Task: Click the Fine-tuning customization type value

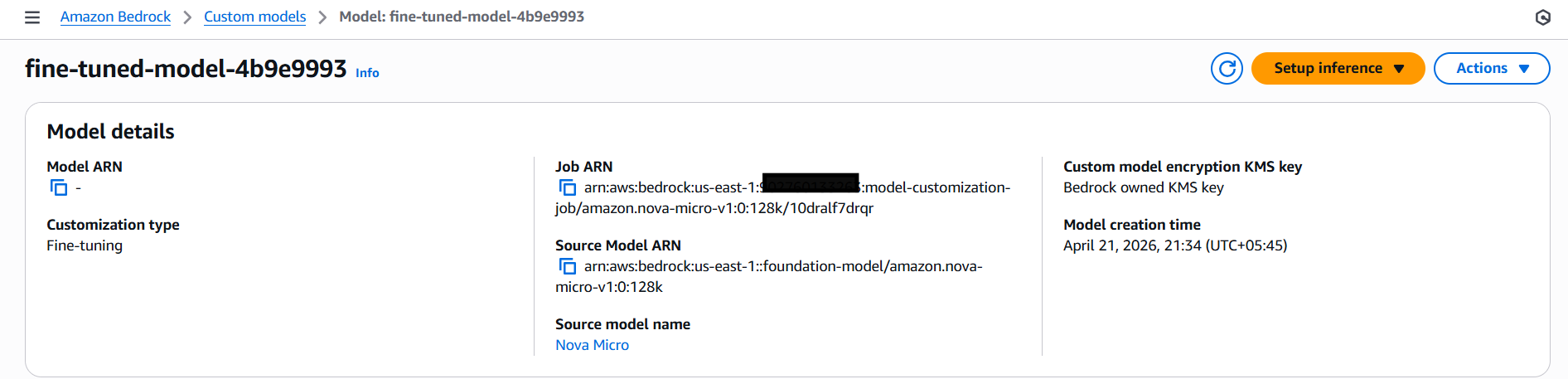Action: pos(85,245)
